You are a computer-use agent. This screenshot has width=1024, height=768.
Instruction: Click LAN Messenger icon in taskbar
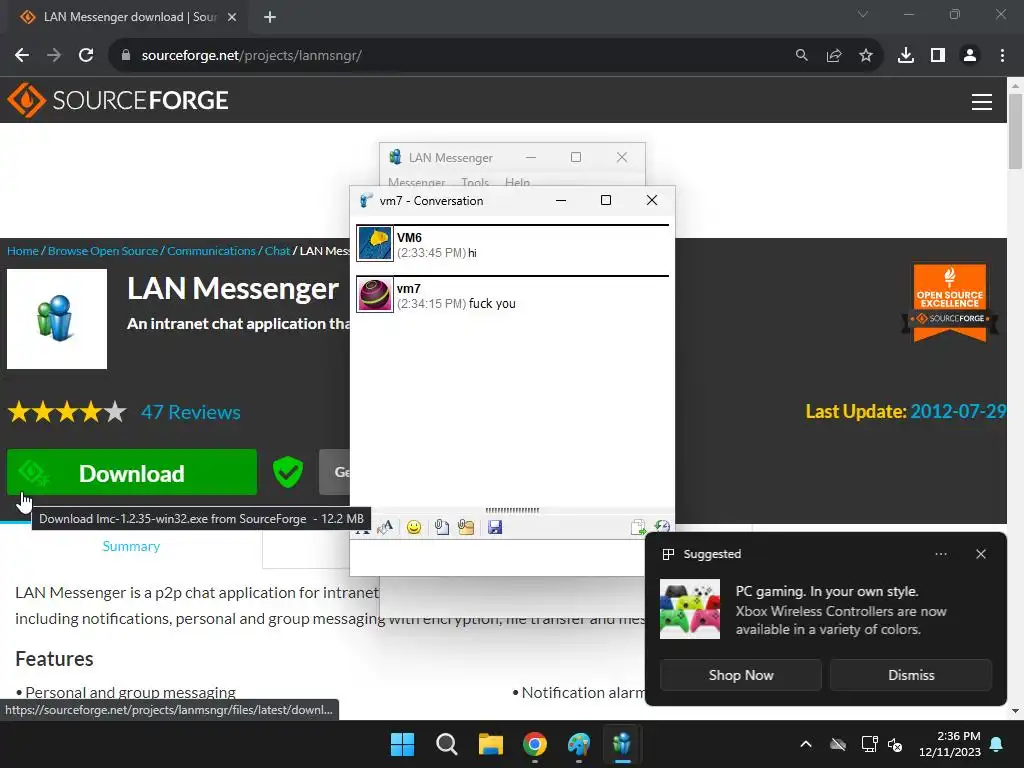click(x=622, y=744)
